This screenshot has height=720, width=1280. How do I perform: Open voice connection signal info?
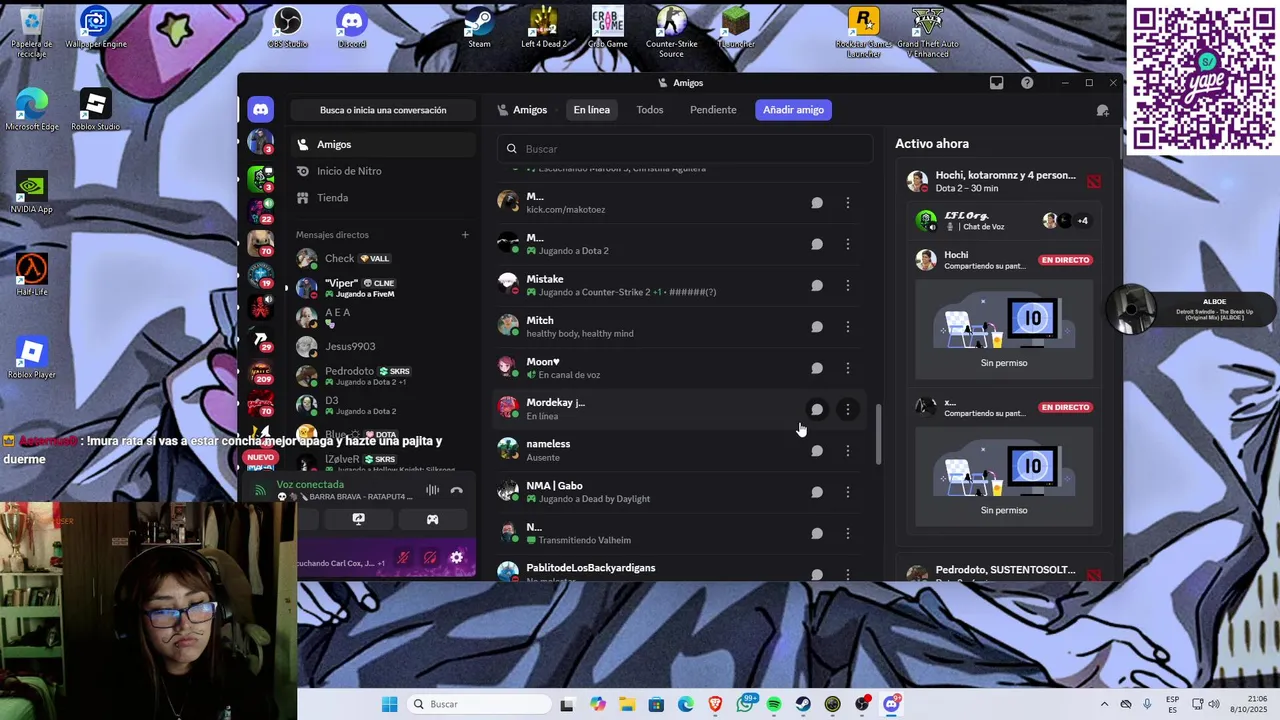click(260, 490)
